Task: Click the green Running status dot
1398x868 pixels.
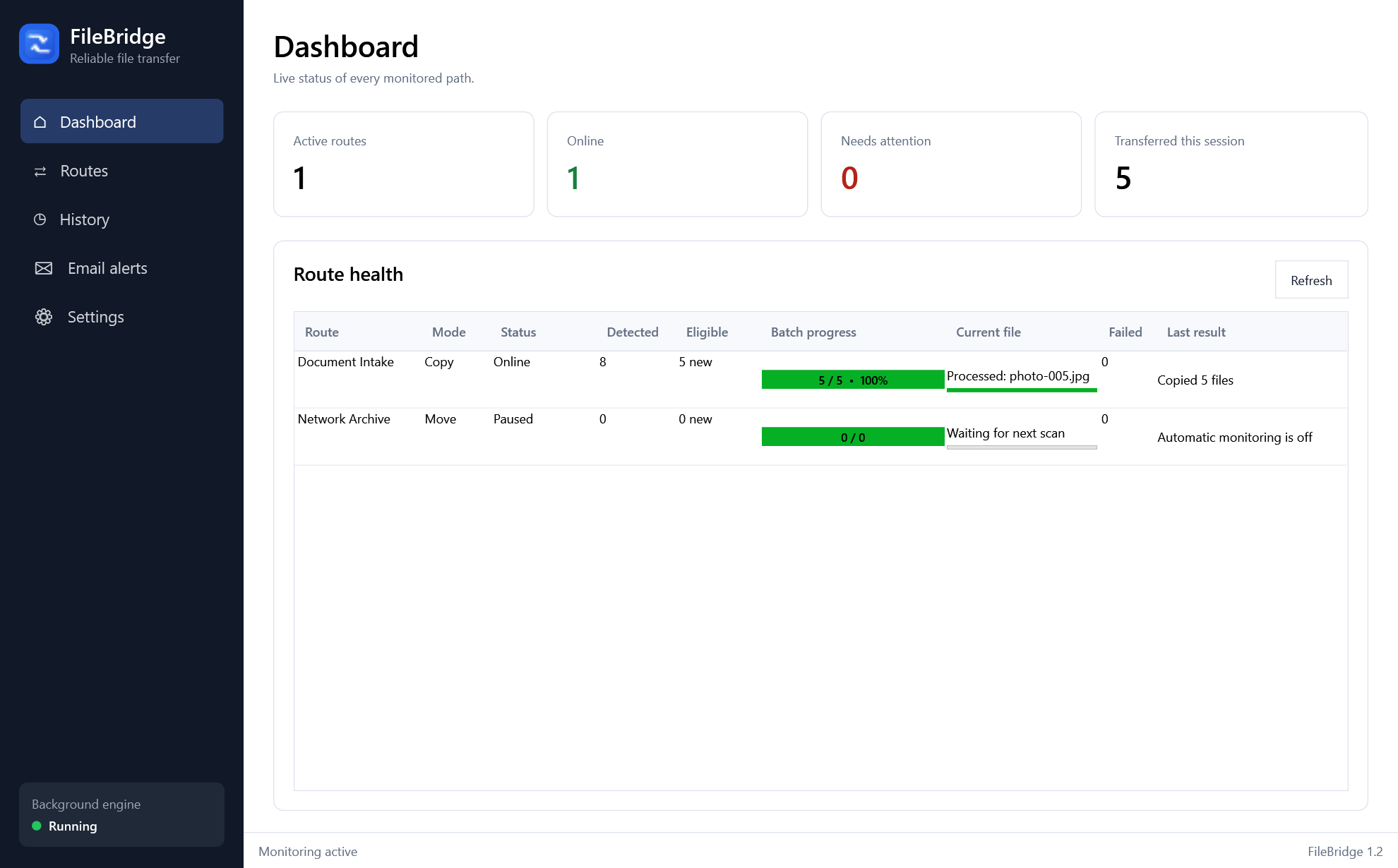Action: (37, 826)
